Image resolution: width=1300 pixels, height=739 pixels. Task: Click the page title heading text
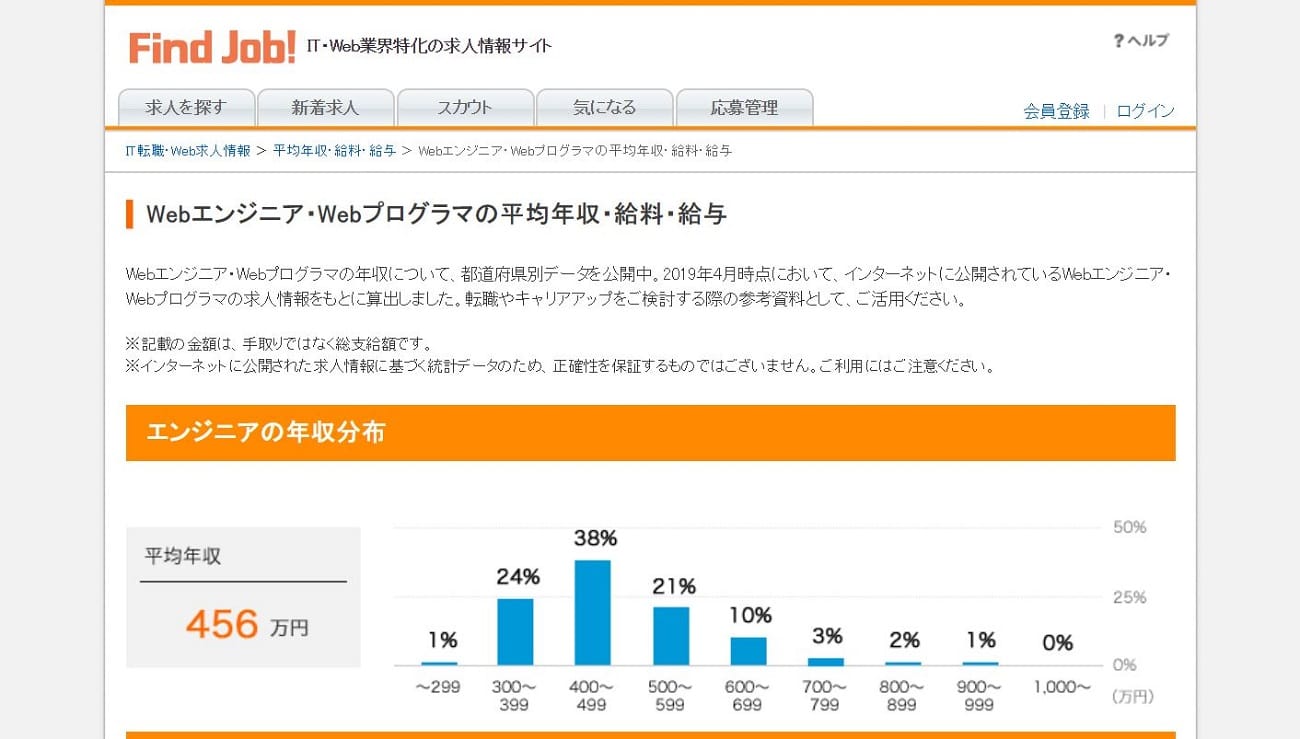(x=436, y=214)
